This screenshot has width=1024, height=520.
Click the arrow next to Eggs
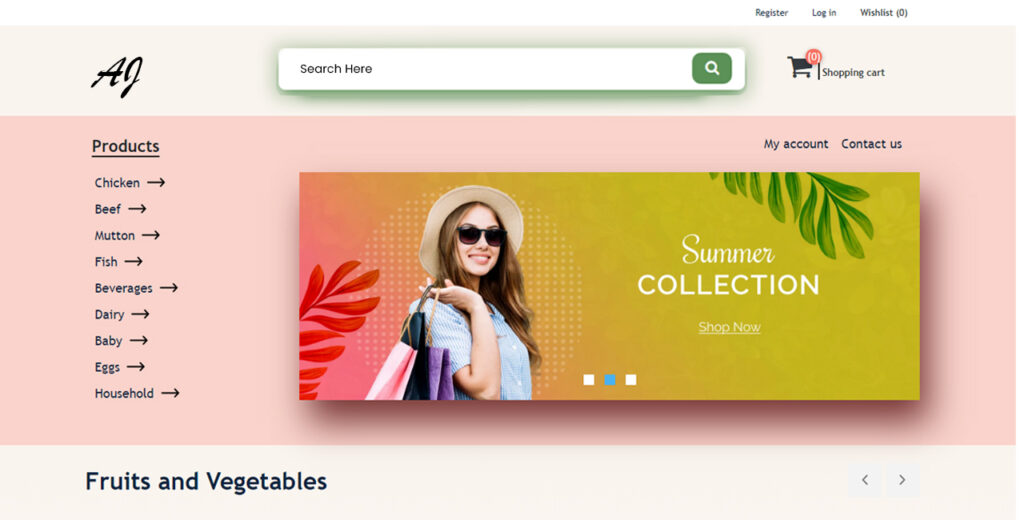[136, 367]
